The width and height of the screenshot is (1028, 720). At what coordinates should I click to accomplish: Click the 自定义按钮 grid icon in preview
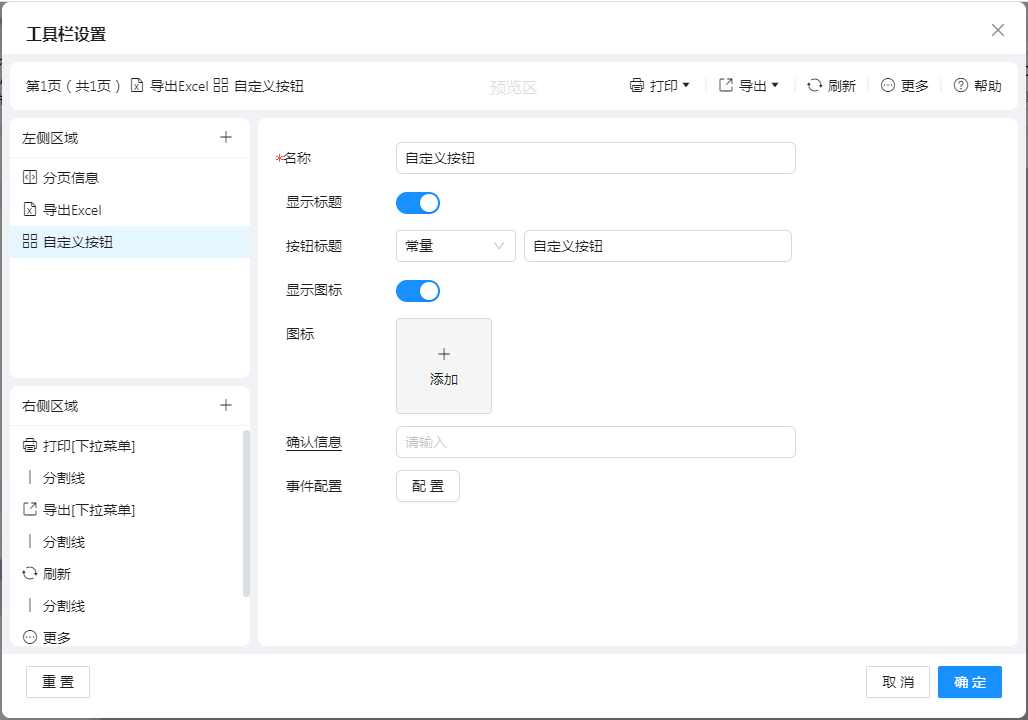221,86
